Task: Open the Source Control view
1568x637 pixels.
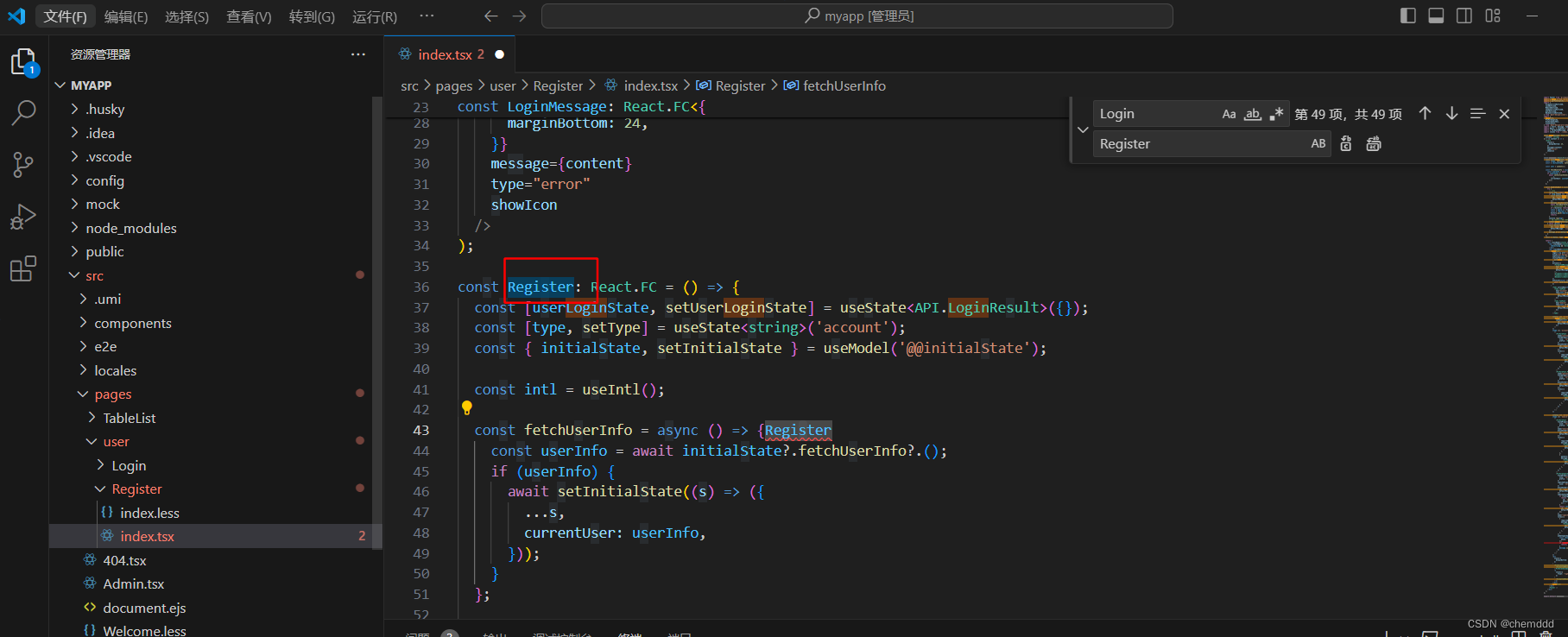Action: (23, 164)
